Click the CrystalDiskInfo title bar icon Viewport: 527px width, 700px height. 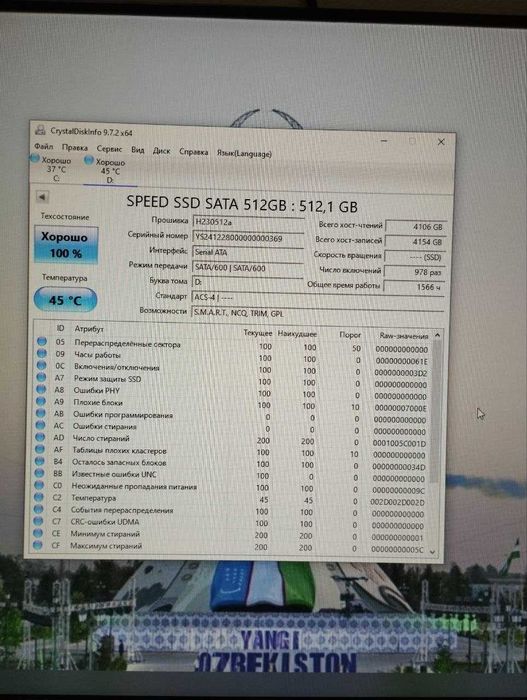41,130
